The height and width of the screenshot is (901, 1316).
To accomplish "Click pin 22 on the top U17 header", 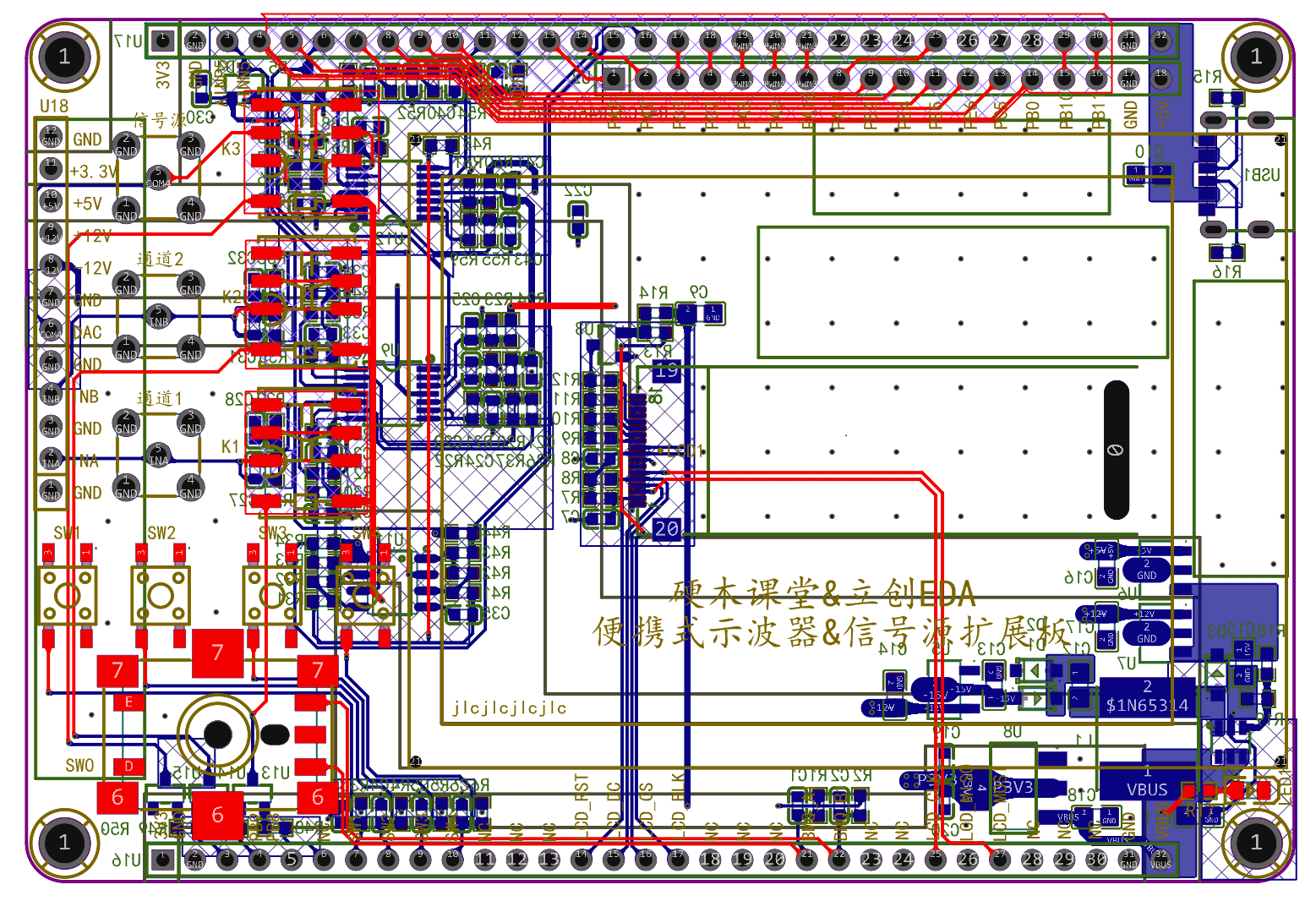I will 838,40.
